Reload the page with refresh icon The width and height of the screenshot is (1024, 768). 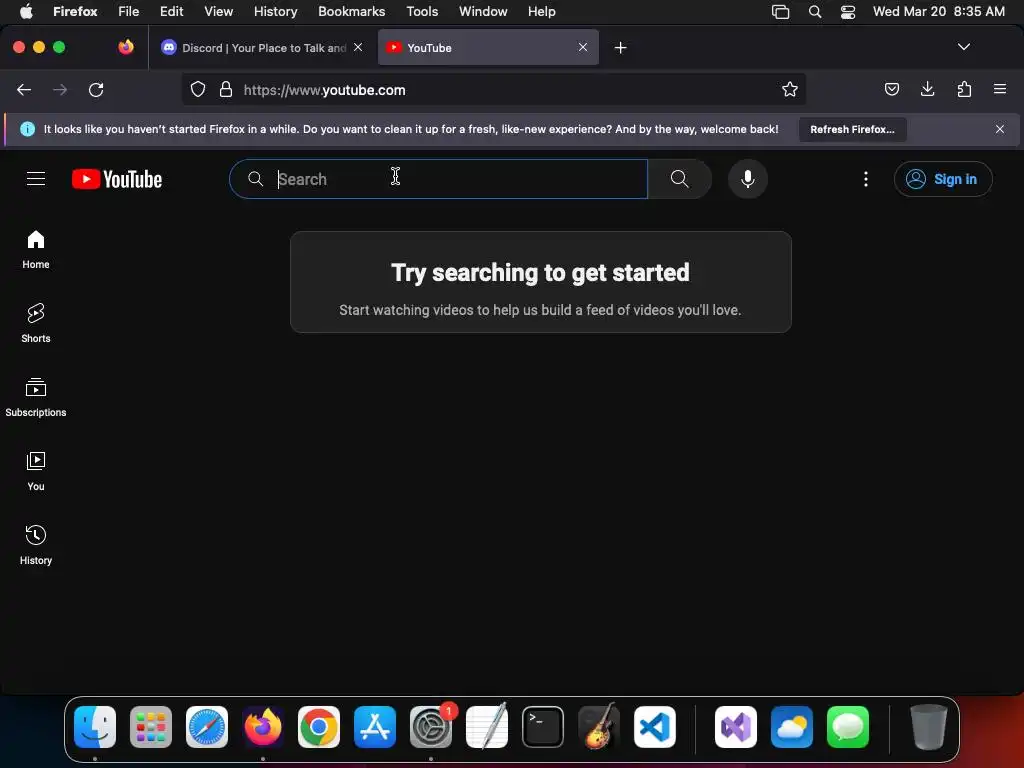(96, 89)
